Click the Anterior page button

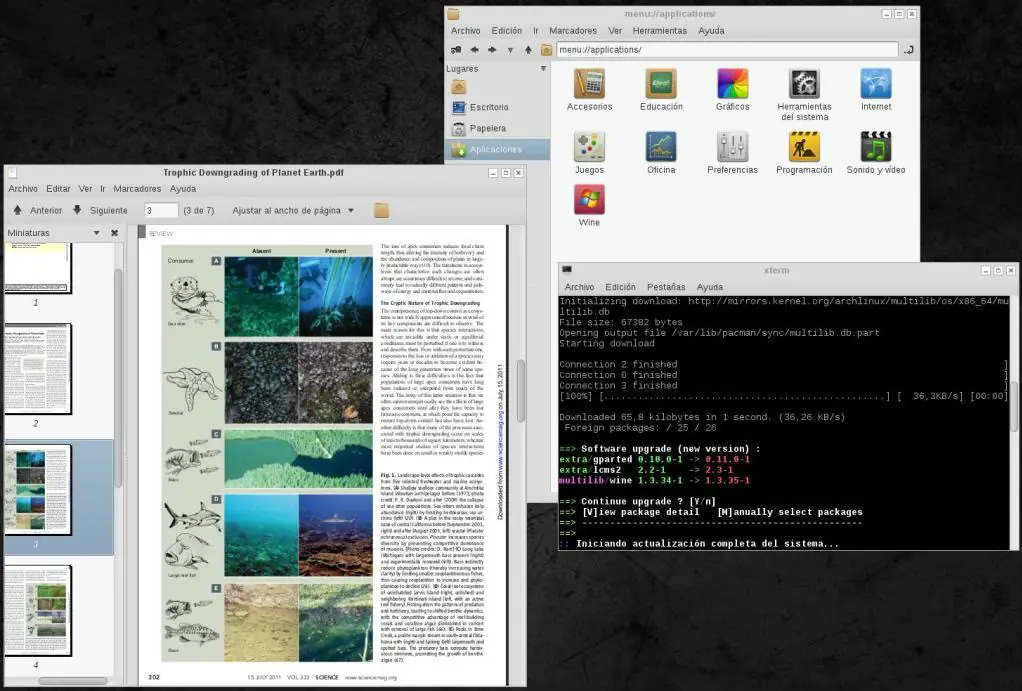(38, 211)
